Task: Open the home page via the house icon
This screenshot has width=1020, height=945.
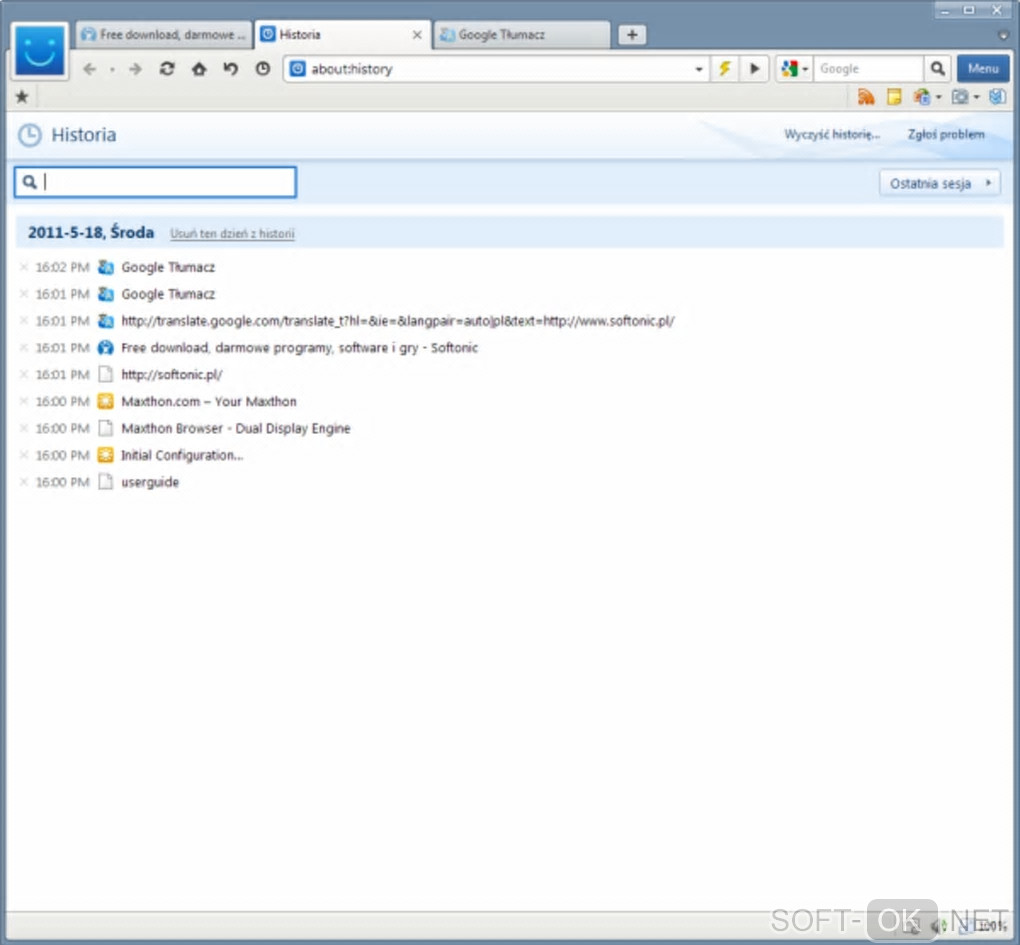Action: tap(199, 69)
